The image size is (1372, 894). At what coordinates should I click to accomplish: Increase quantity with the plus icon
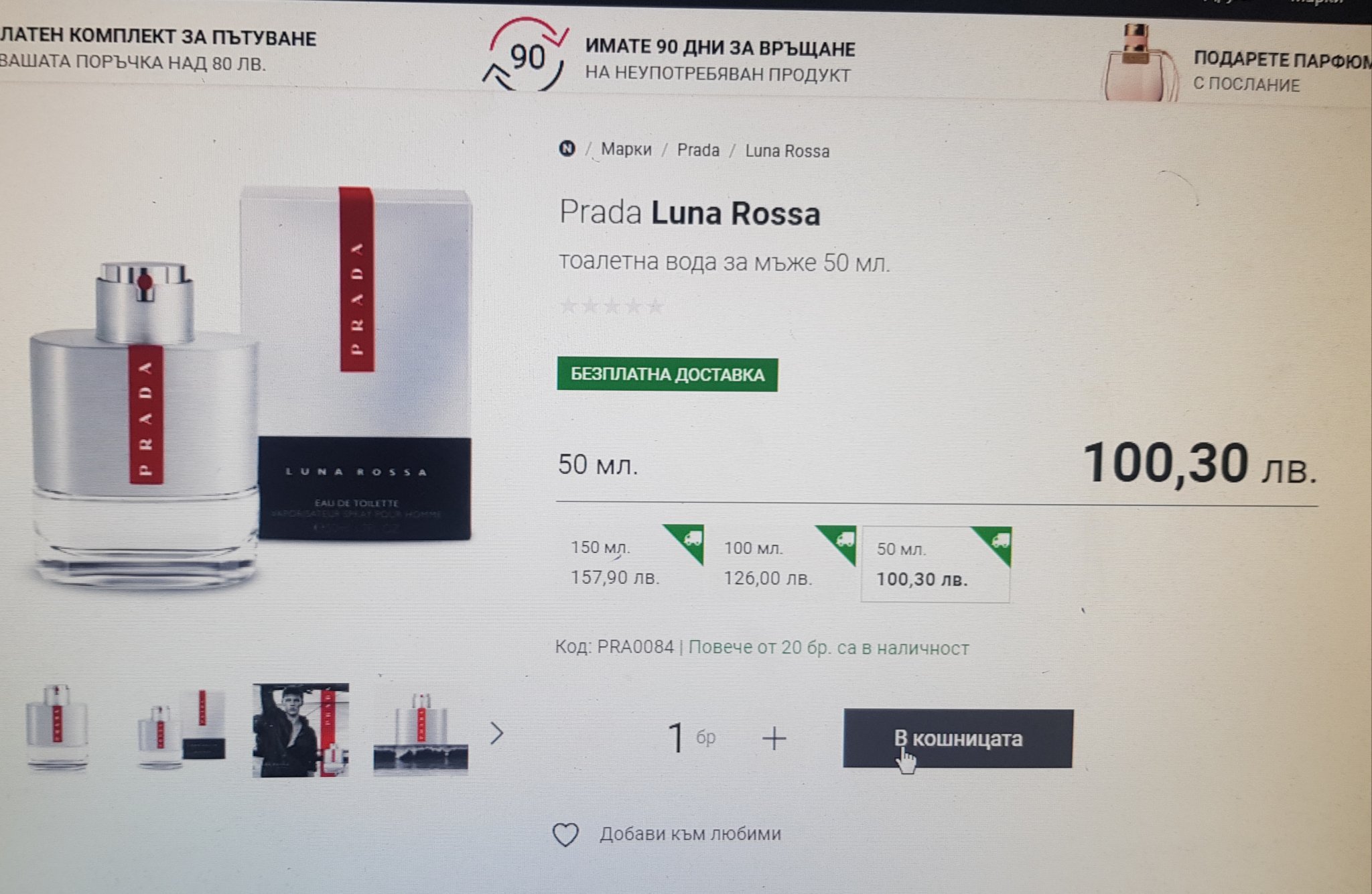(x=774, y=739)
